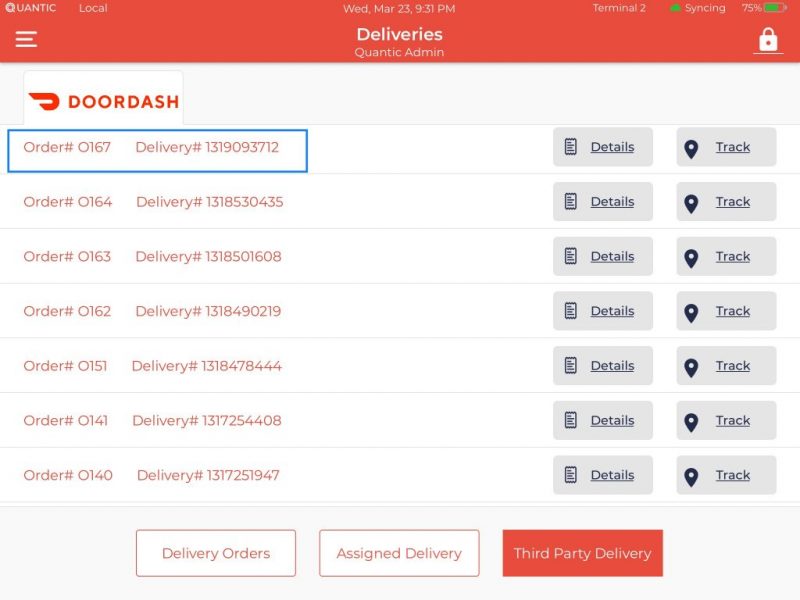Open the hamburger navigation menu

point(25,39)
